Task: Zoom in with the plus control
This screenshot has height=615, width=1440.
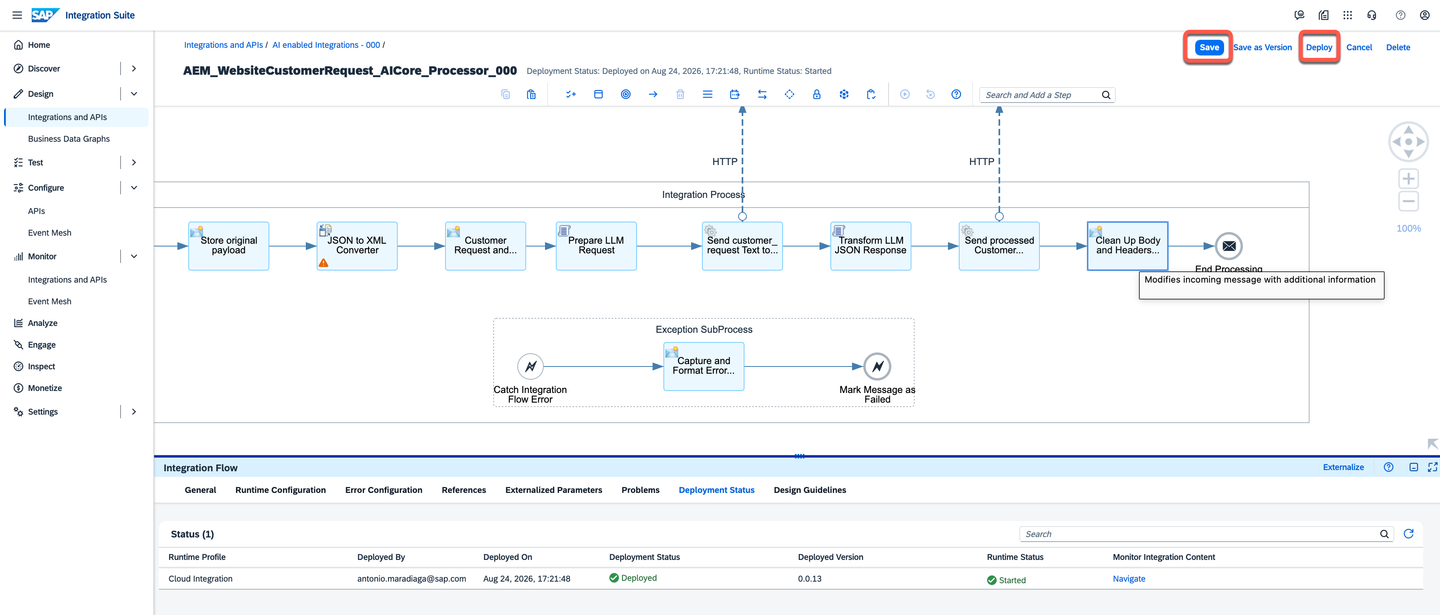Action: click(1408, 179)
